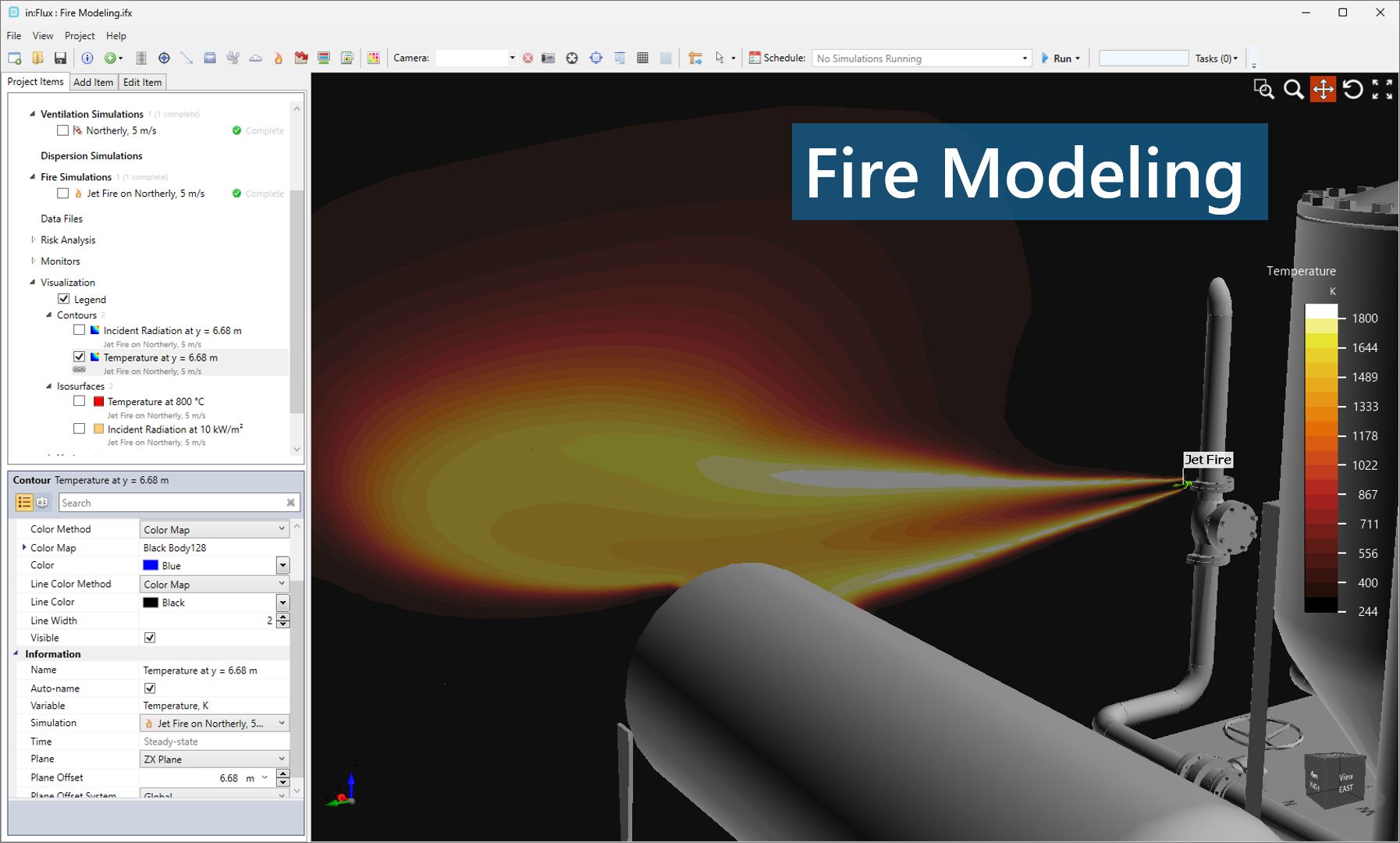The image size is (1400, 843).
Task: Select the Data Files tree item
Action: (62, 219)
